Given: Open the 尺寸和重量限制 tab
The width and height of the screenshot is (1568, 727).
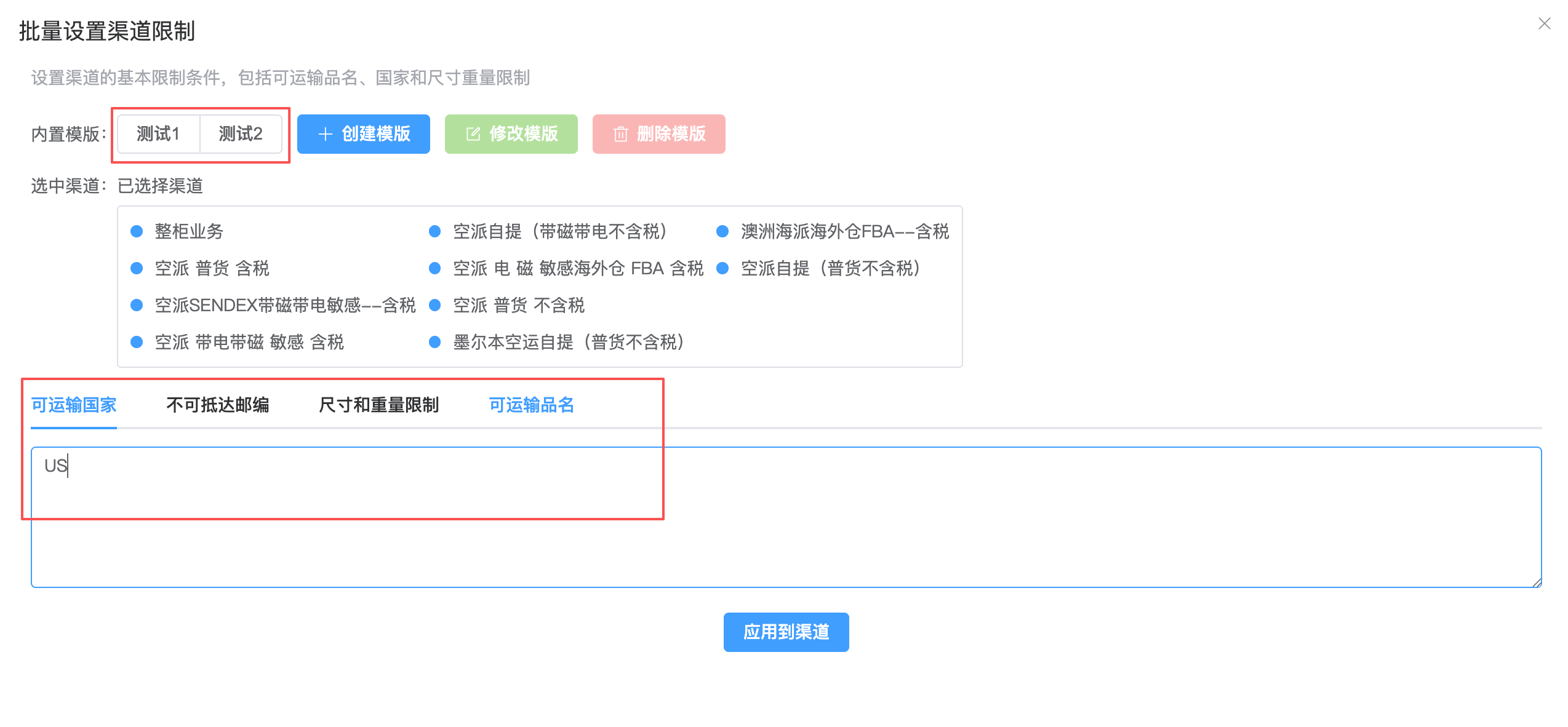Looking at the screenshot, I should (x=378, y=405).
